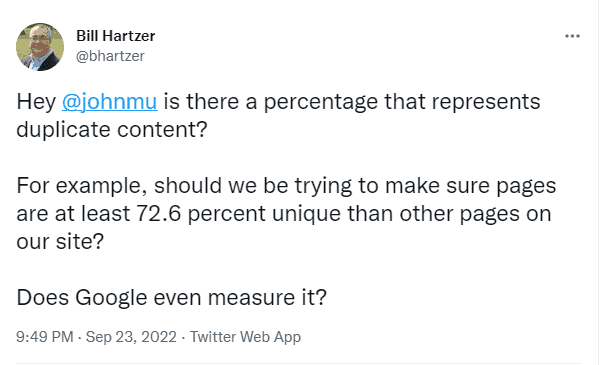Click the 9:49 PM timestamp
The width and height of the screenshot is (600, 365).
(x=44, y=337)
